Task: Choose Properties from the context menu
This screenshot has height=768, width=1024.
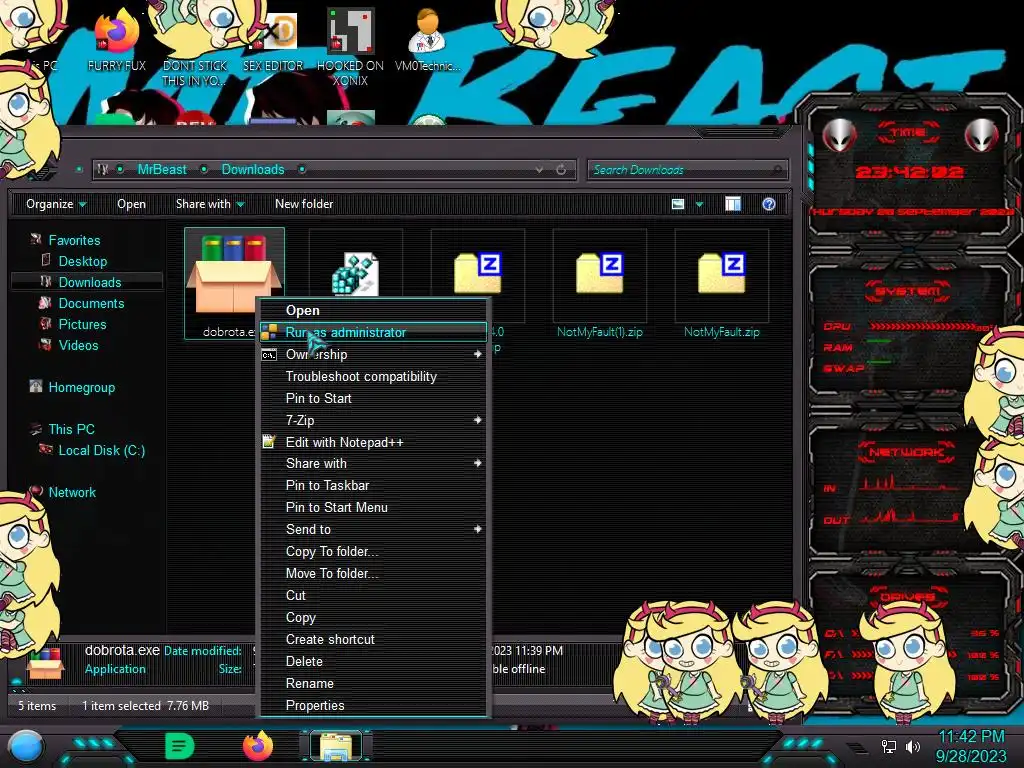Action: pos(374,705)
